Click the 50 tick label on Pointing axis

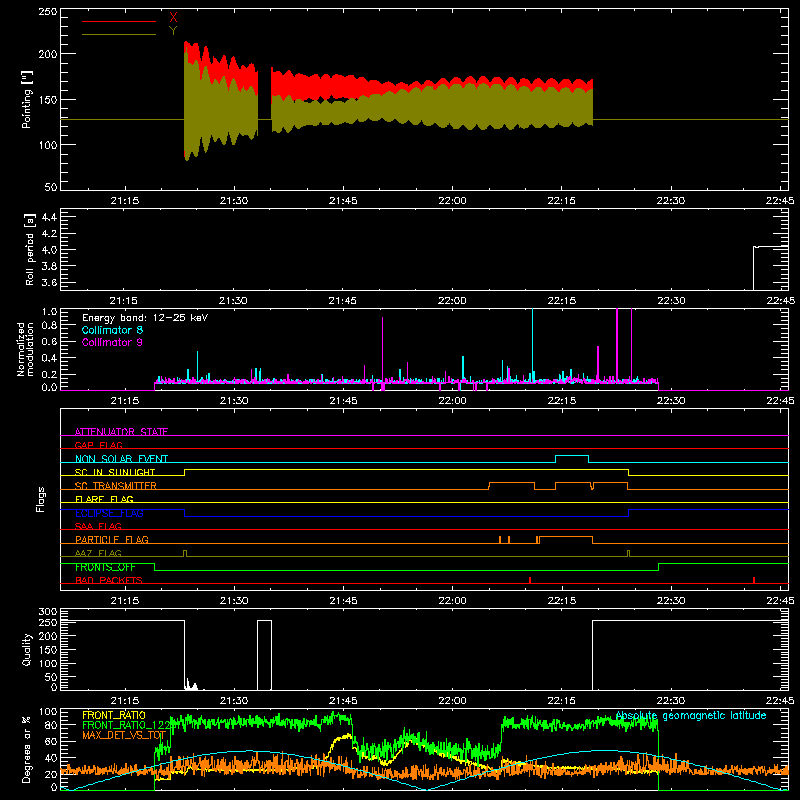point(51,187)
